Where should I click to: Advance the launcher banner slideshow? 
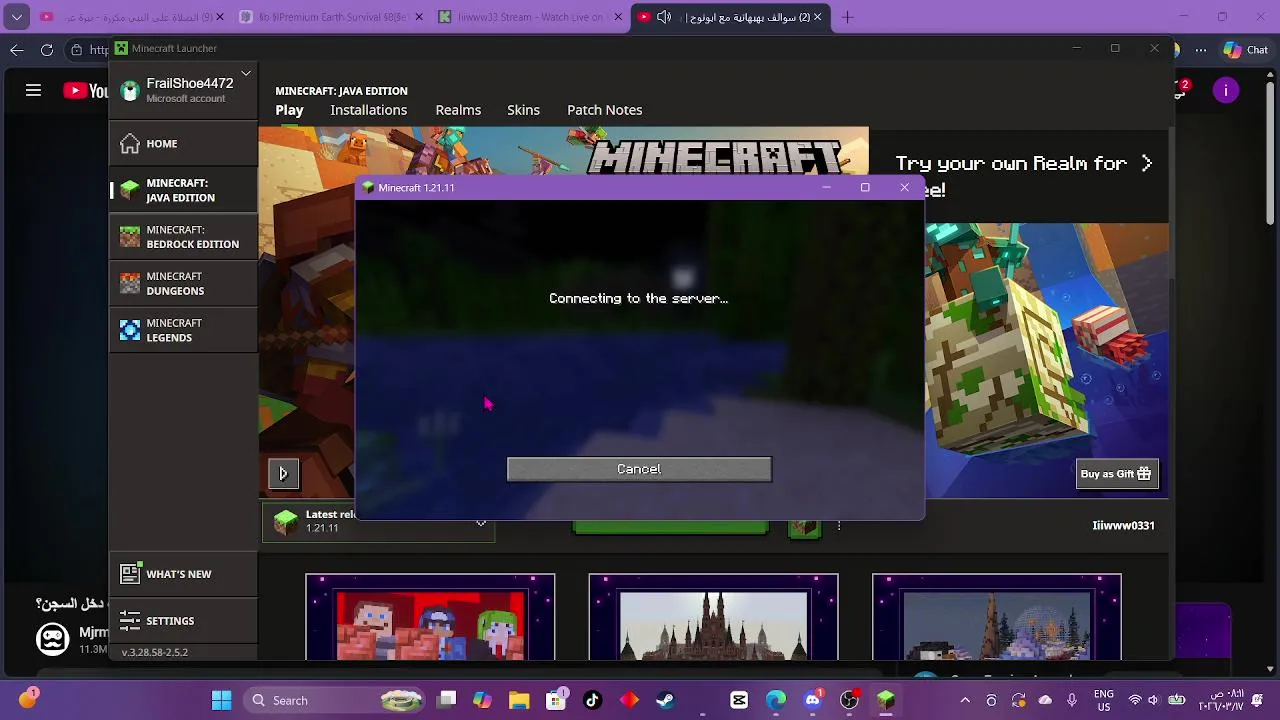point(283,474)
